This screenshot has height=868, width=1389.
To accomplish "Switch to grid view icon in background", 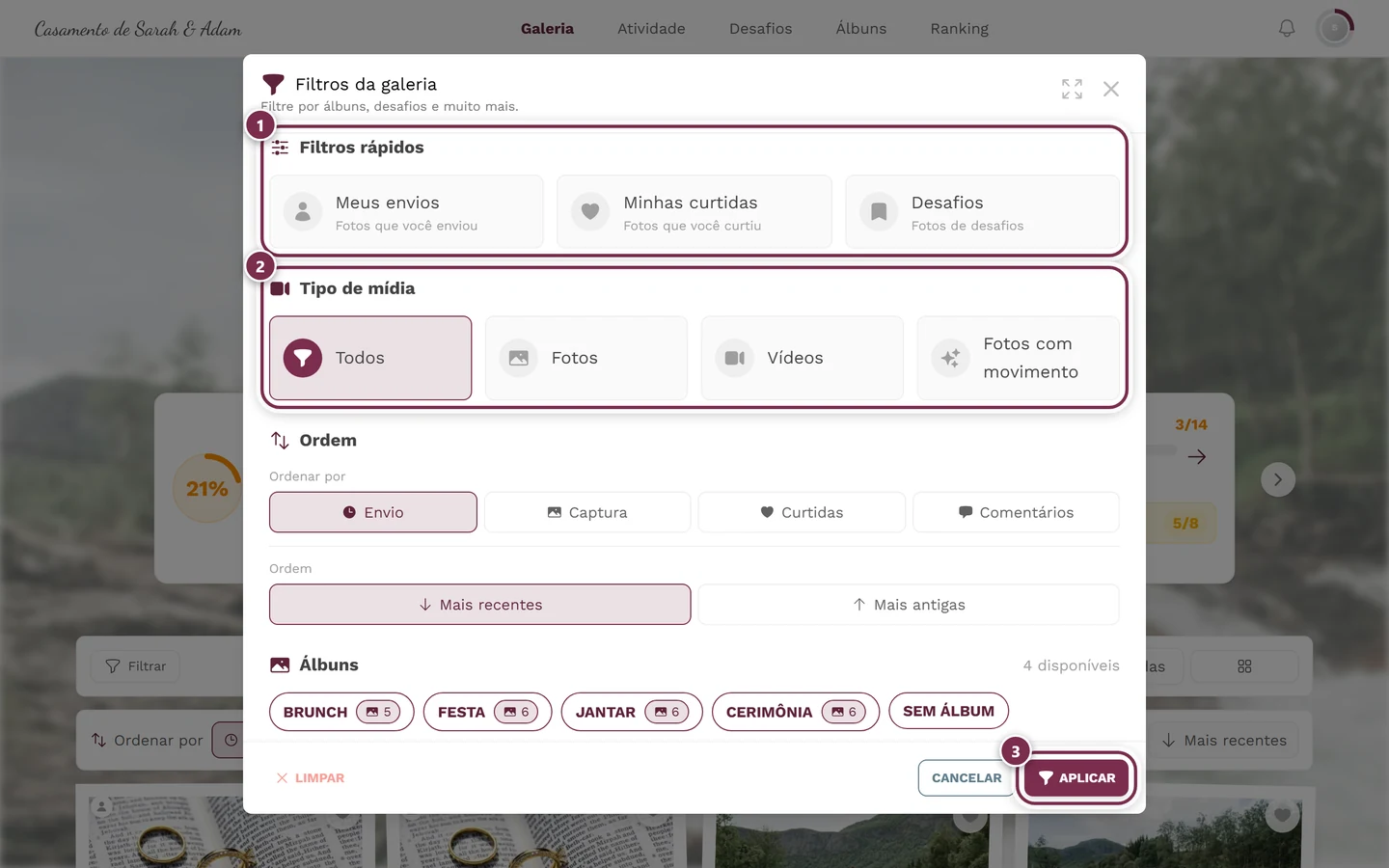I will click(x=1244, y=666).
